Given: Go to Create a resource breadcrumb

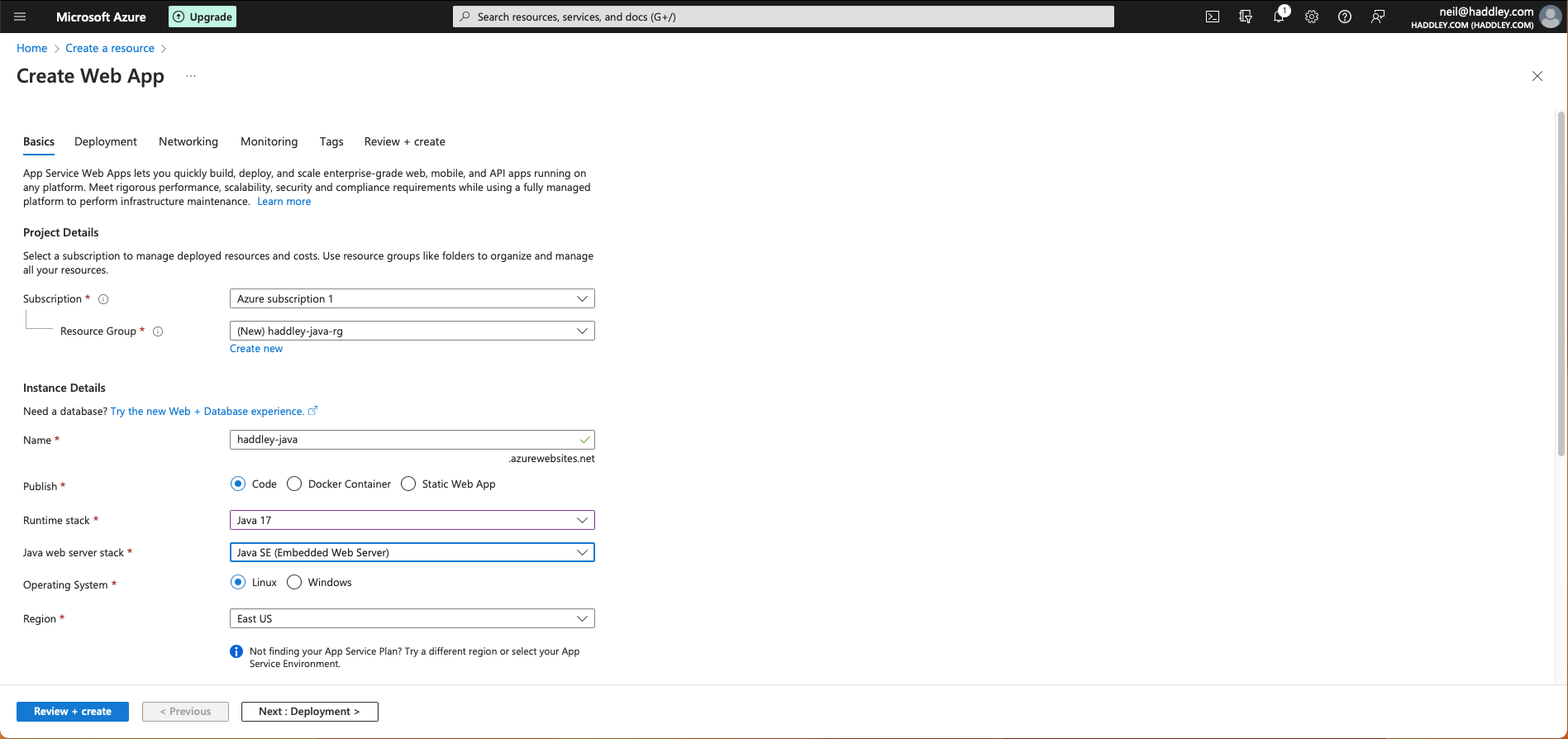Looking at the screenshot, I should [x=110, y=49].
